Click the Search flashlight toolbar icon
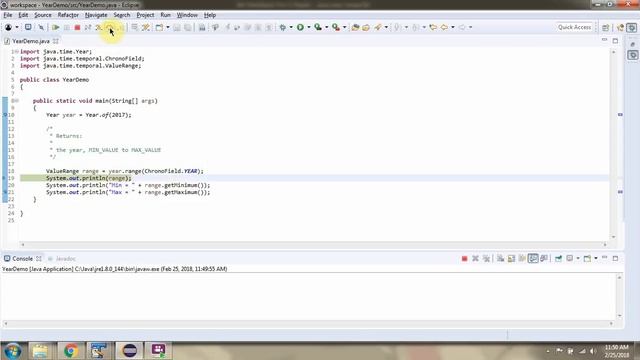Image resolution: width=640 pixels, height=360 pixels. [378, 27]
